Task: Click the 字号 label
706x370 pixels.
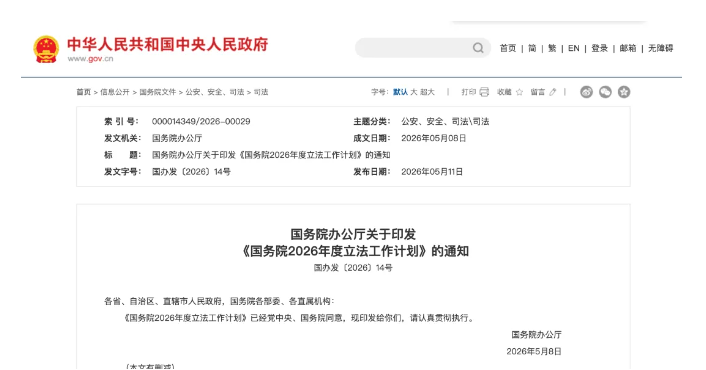Action: click(x=380, y=92)
